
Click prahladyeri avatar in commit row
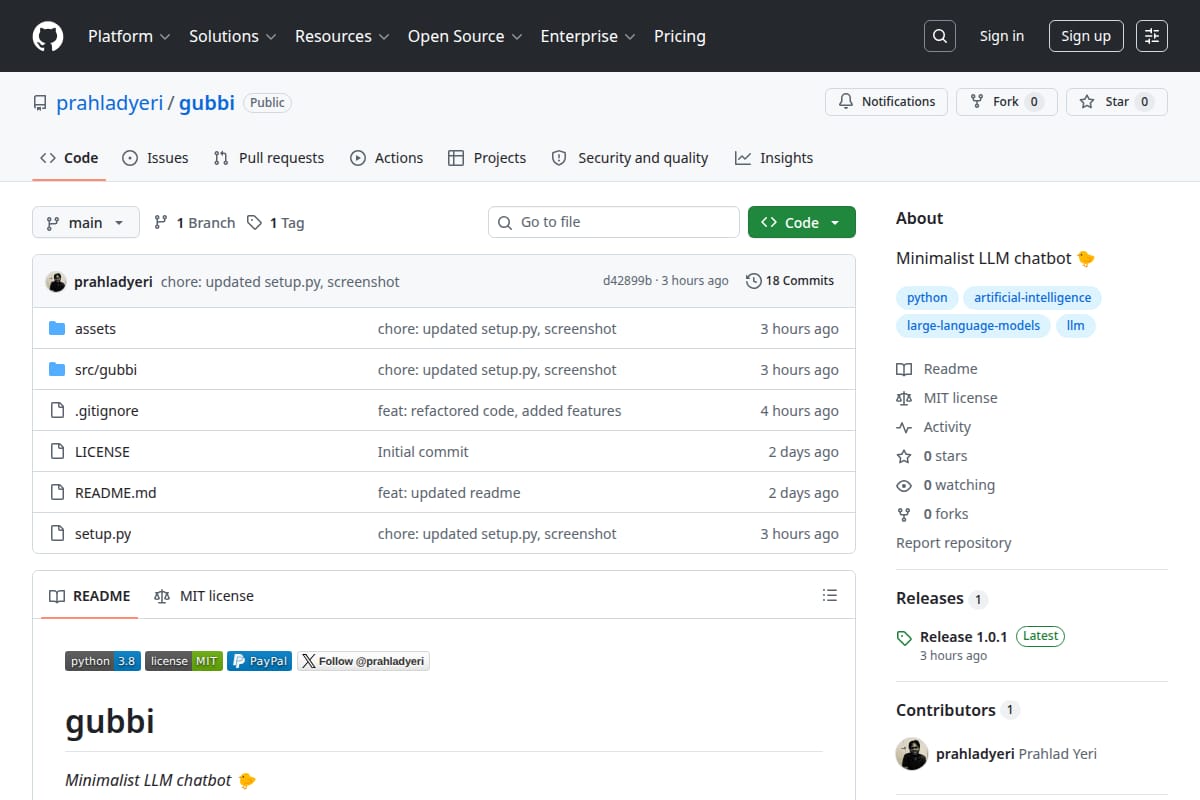pos(56,281)
